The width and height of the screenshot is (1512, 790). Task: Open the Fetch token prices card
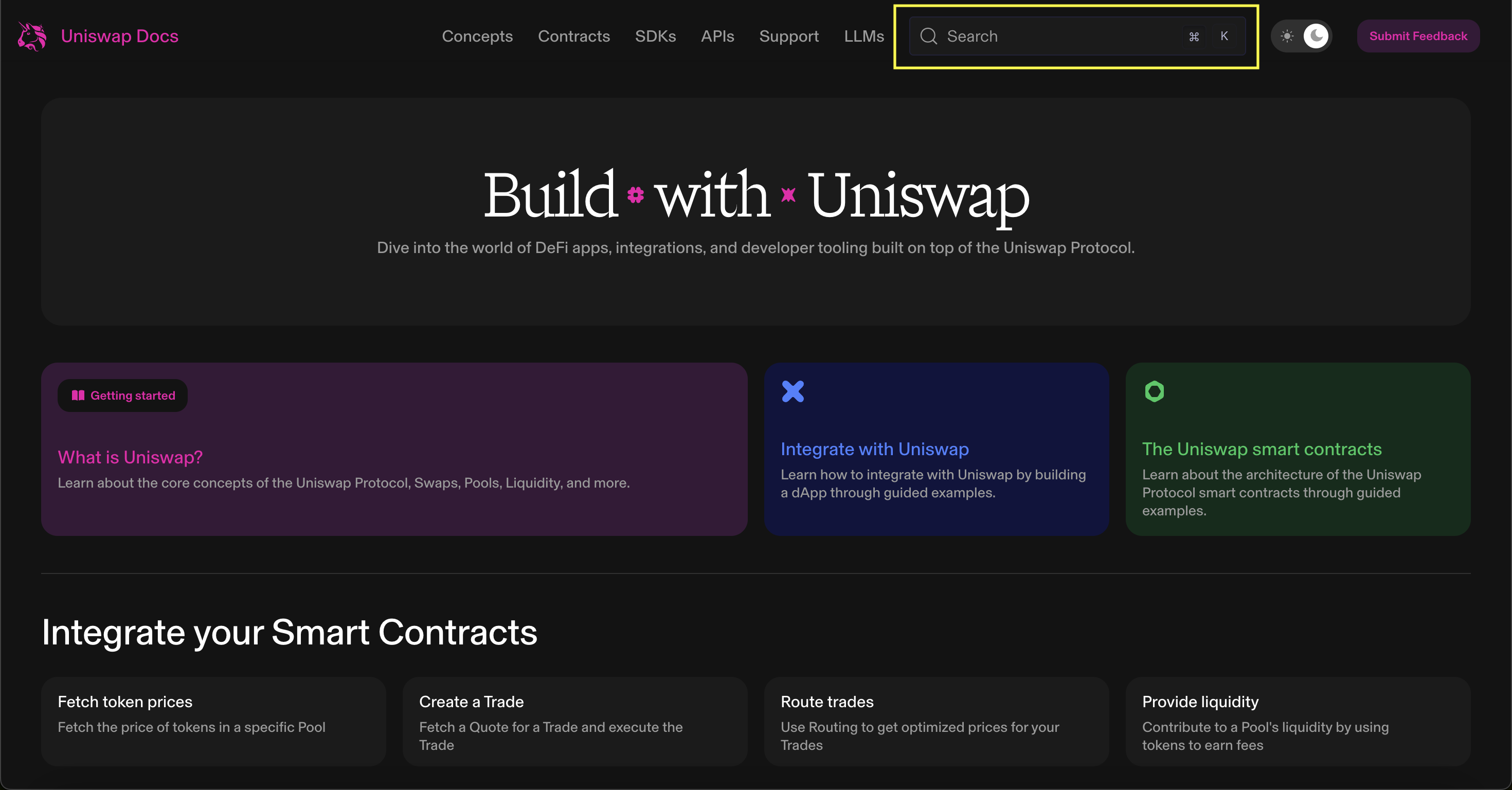click(x=213, y=721)
